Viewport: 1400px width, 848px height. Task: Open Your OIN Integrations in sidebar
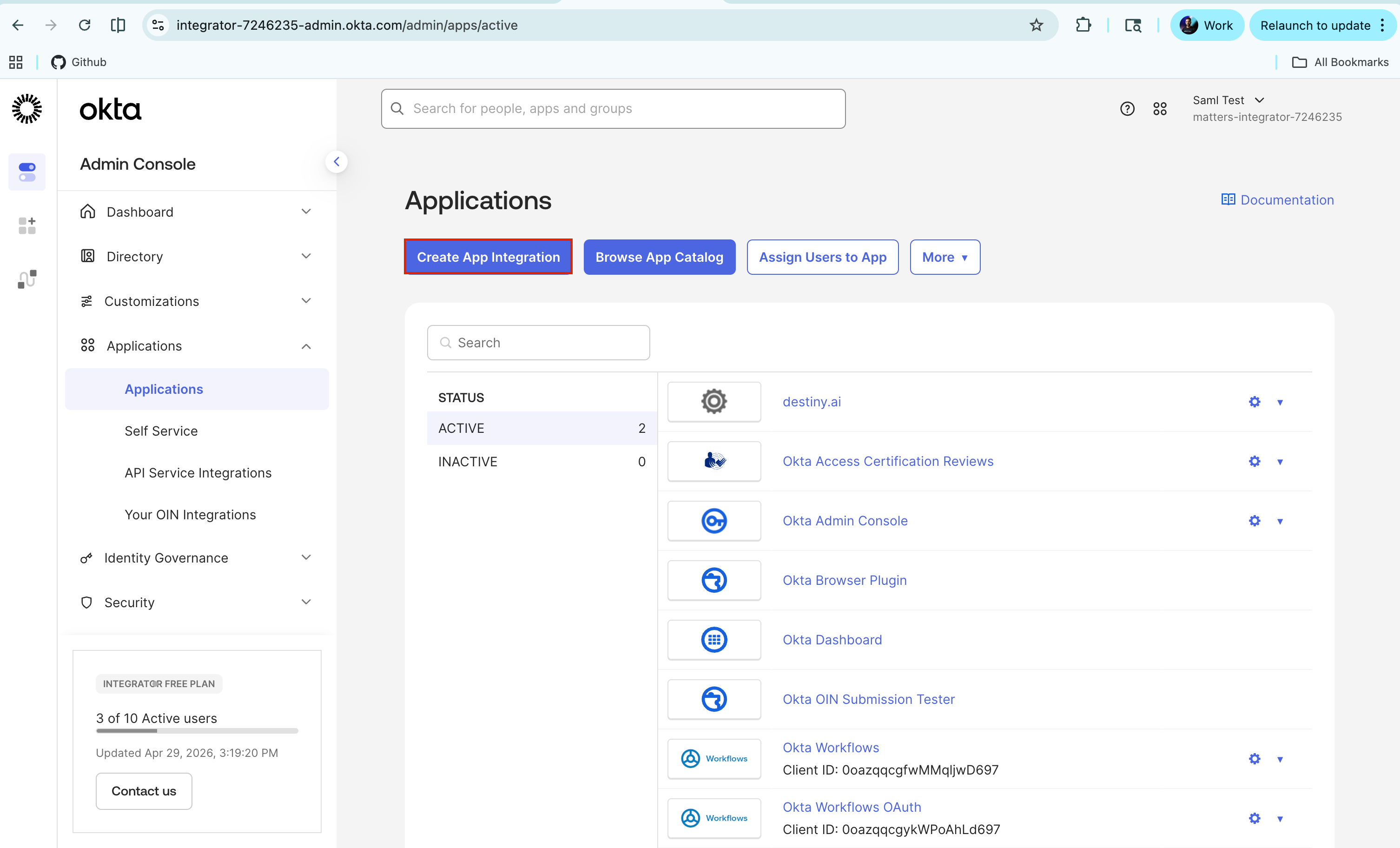(191, 514)
